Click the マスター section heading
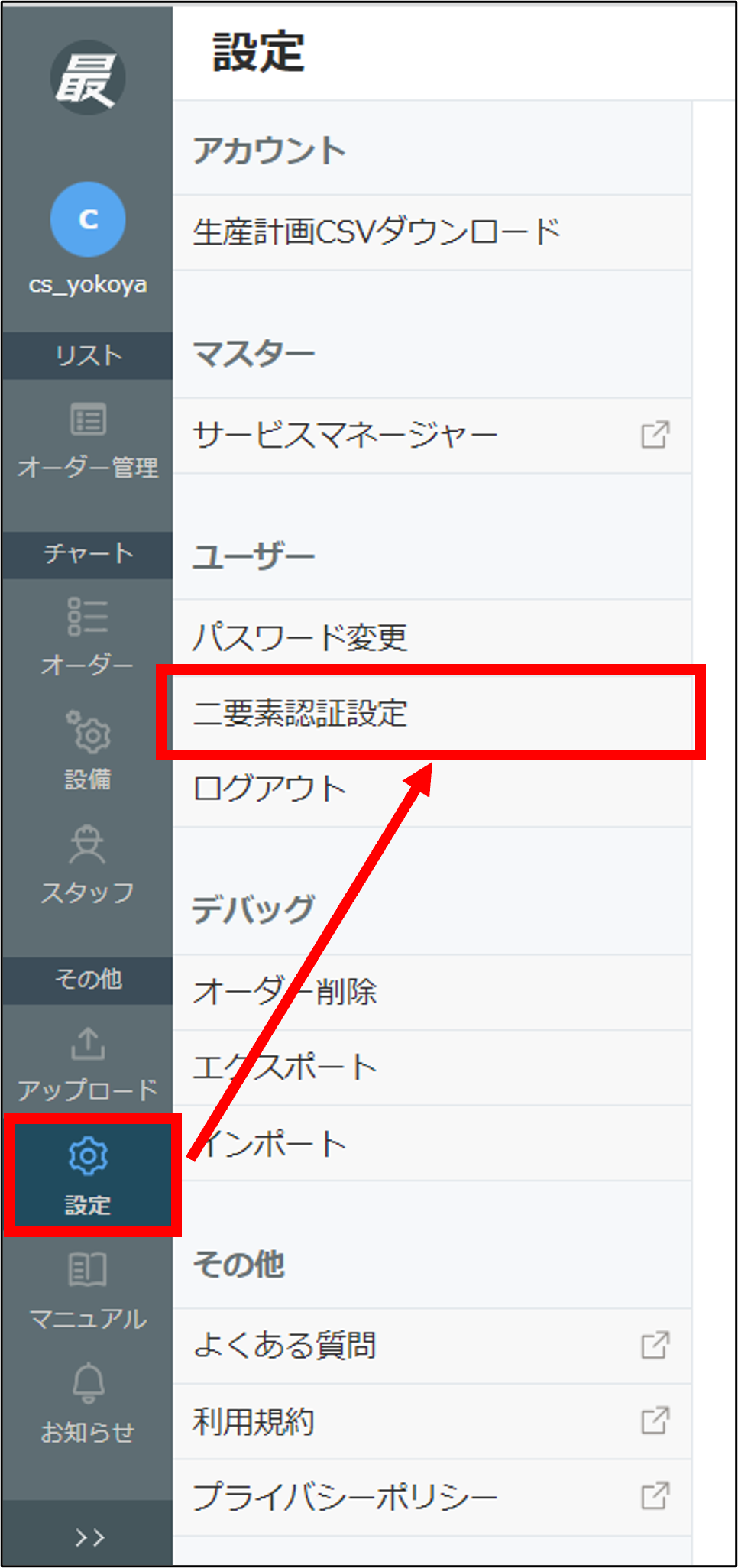The image size is (738, 1568). [254, 354]
